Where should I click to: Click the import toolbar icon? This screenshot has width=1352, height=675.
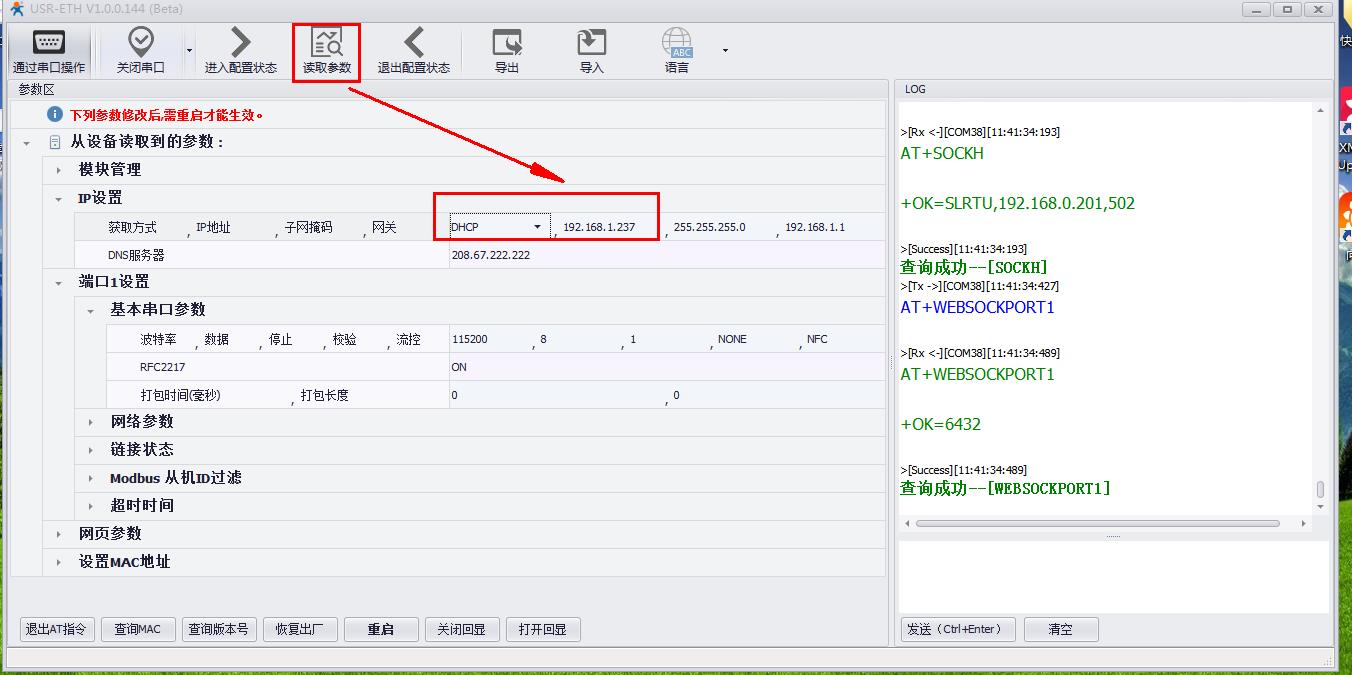591,43
